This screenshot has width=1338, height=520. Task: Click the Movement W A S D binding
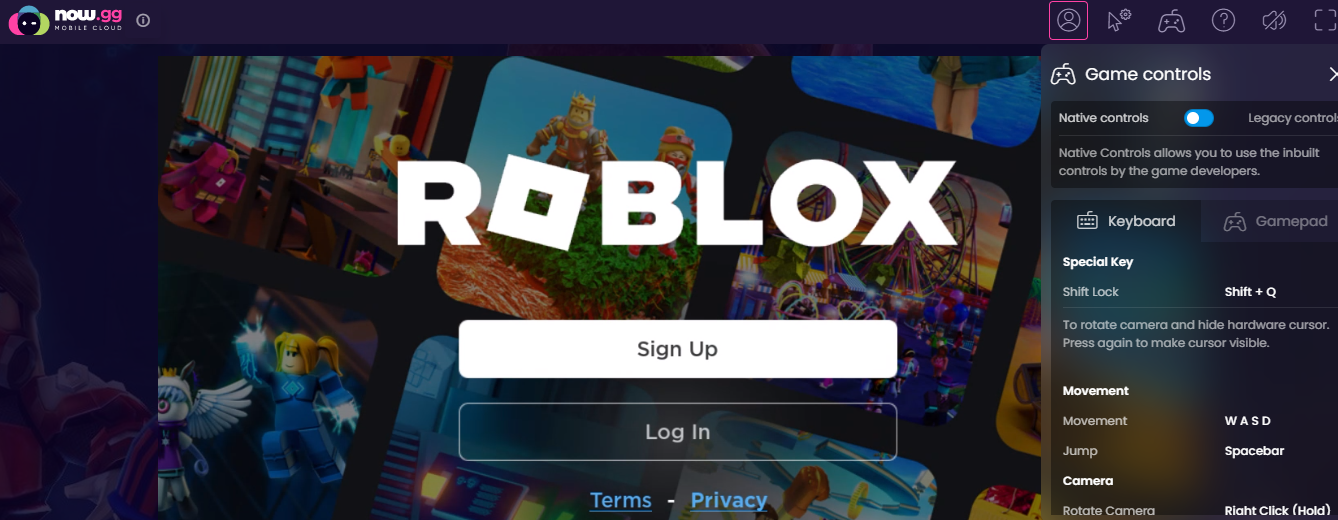point(1248,421)
